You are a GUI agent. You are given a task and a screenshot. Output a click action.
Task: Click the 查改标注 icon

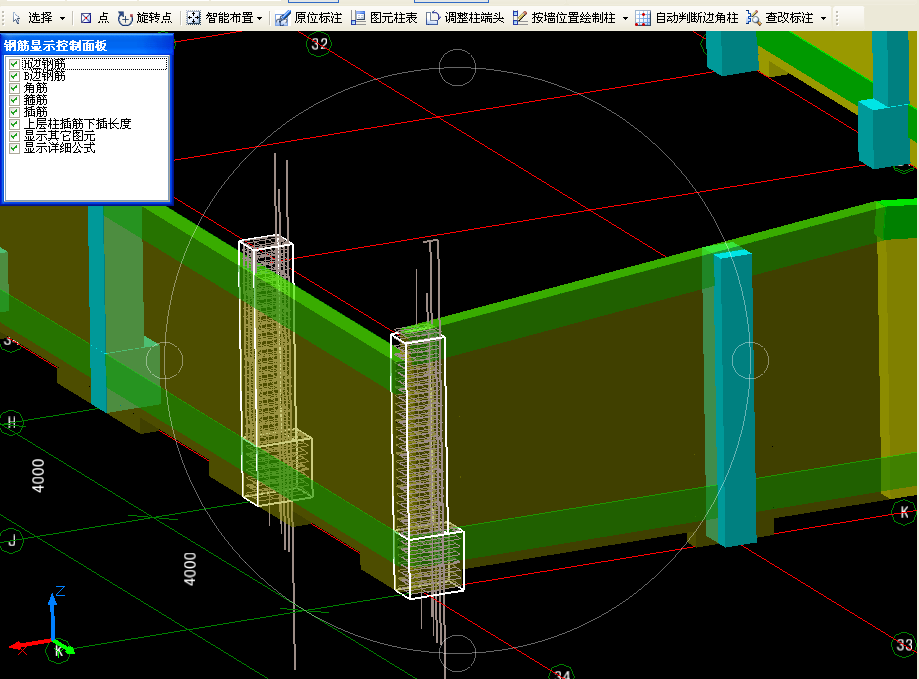(753, 18)
